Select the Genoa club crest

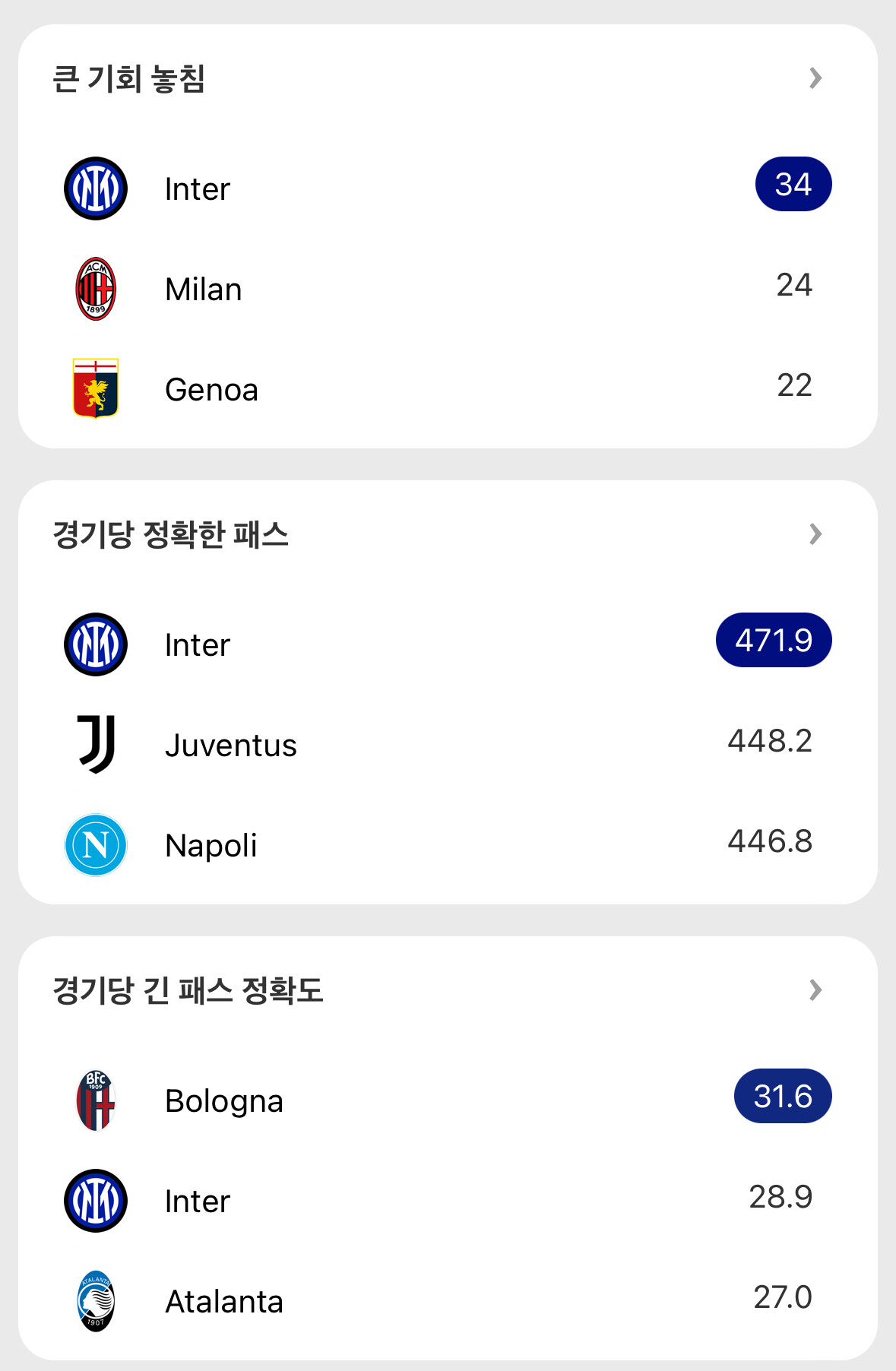point(96,388)
